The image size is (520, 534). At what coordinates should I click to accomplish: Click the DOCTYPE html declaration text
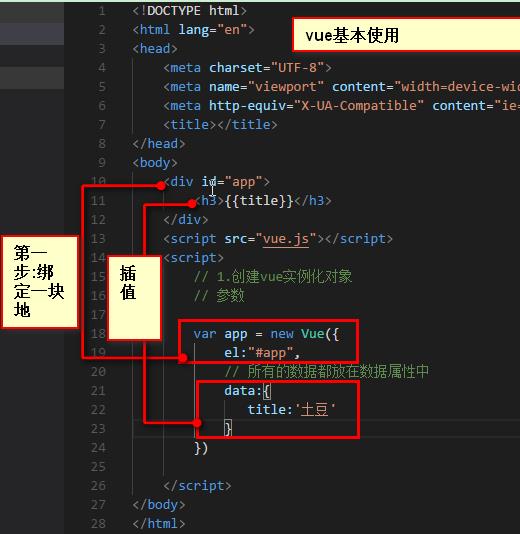(189, 11)
